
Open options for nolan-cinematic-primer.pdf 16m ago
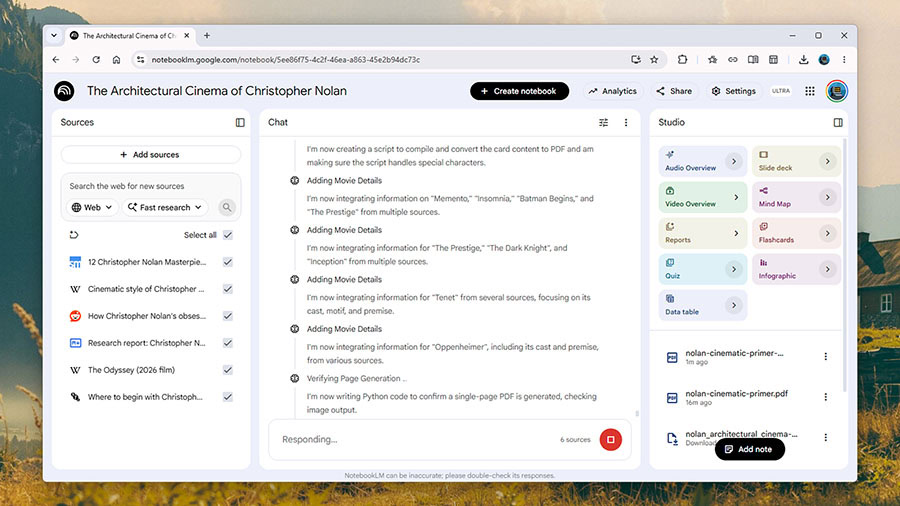825,397
